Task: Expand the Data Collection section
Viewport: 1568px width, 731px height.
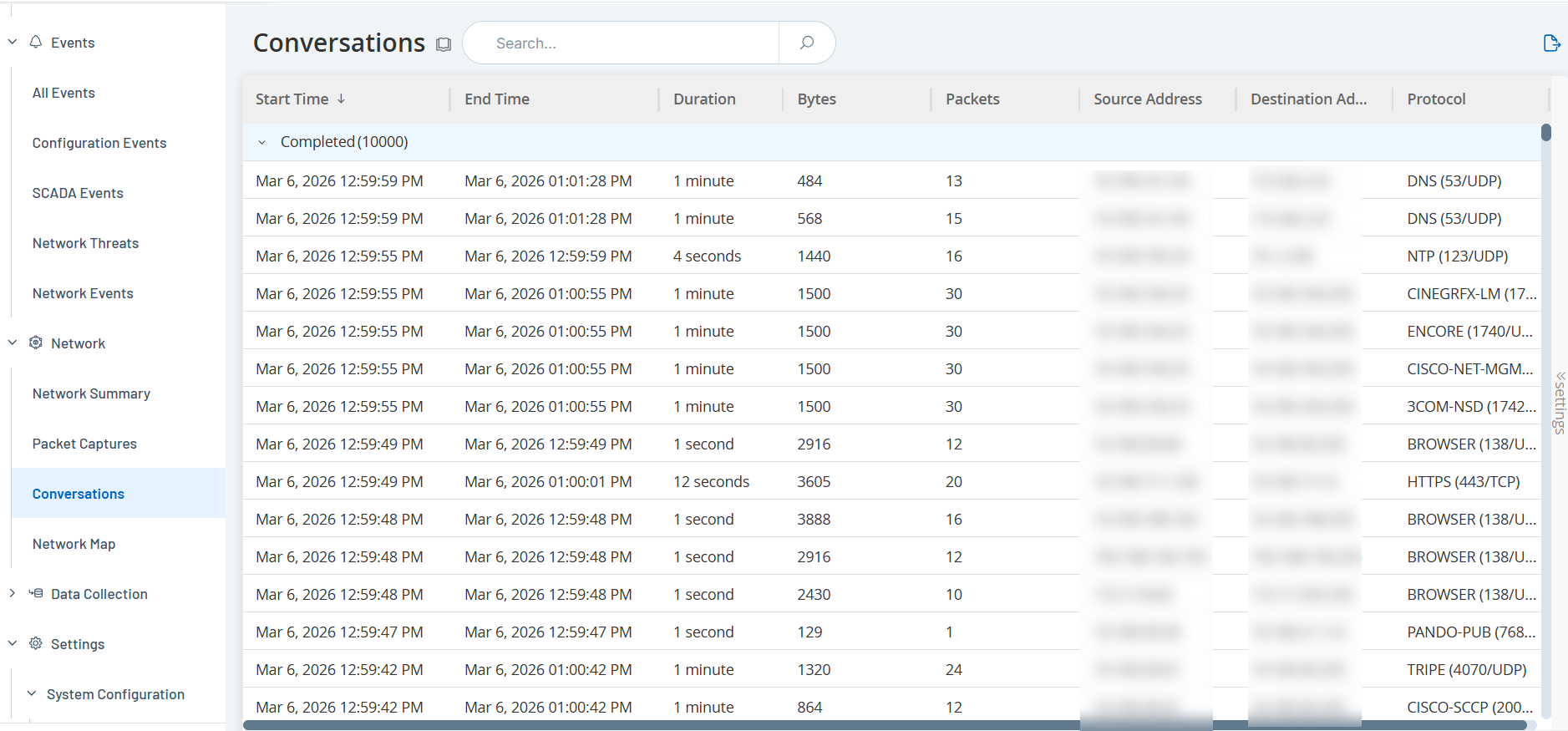Action: [x=12, y=593]
